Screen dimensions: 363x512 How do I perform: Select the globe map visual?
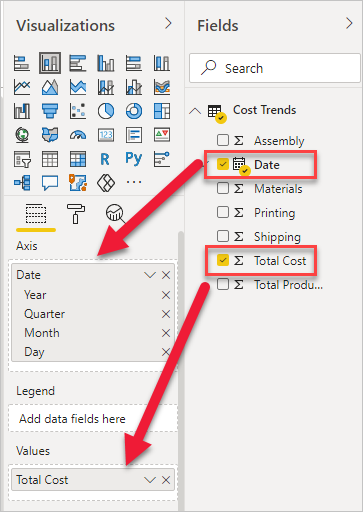tap(22, 135)
